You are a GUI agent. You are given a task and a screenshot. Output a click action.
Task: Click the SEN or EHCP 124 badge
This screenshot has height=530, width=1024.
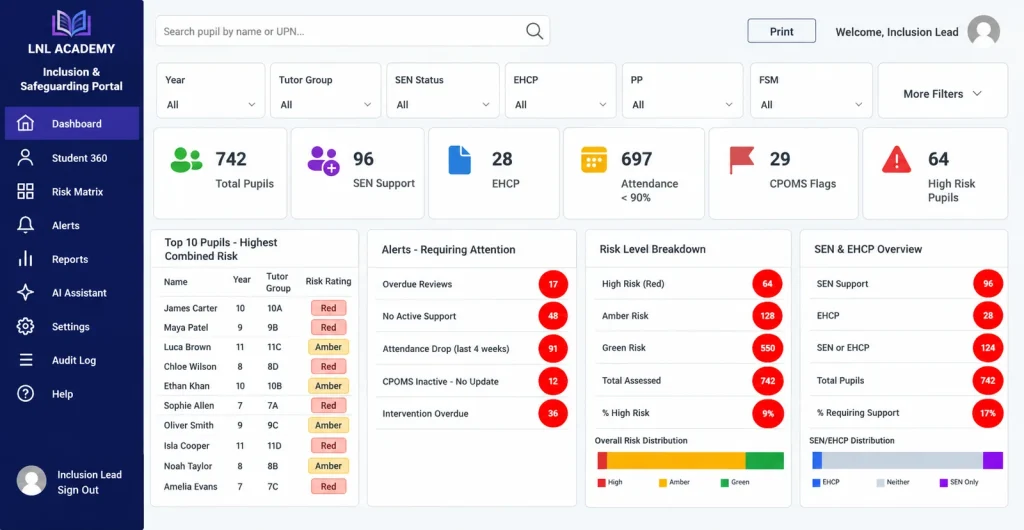point(988,348)
